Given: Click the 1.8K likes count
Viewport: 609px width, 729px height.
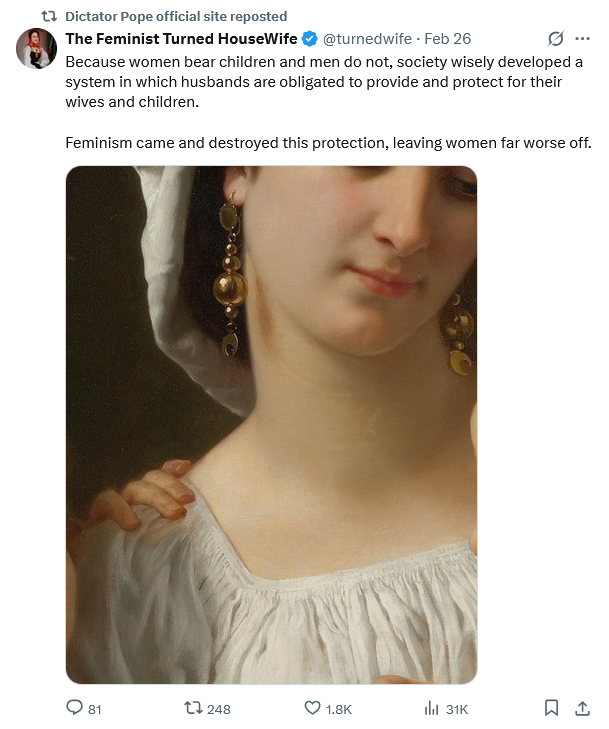Looking at the screenshot, I should pos(338,709).
